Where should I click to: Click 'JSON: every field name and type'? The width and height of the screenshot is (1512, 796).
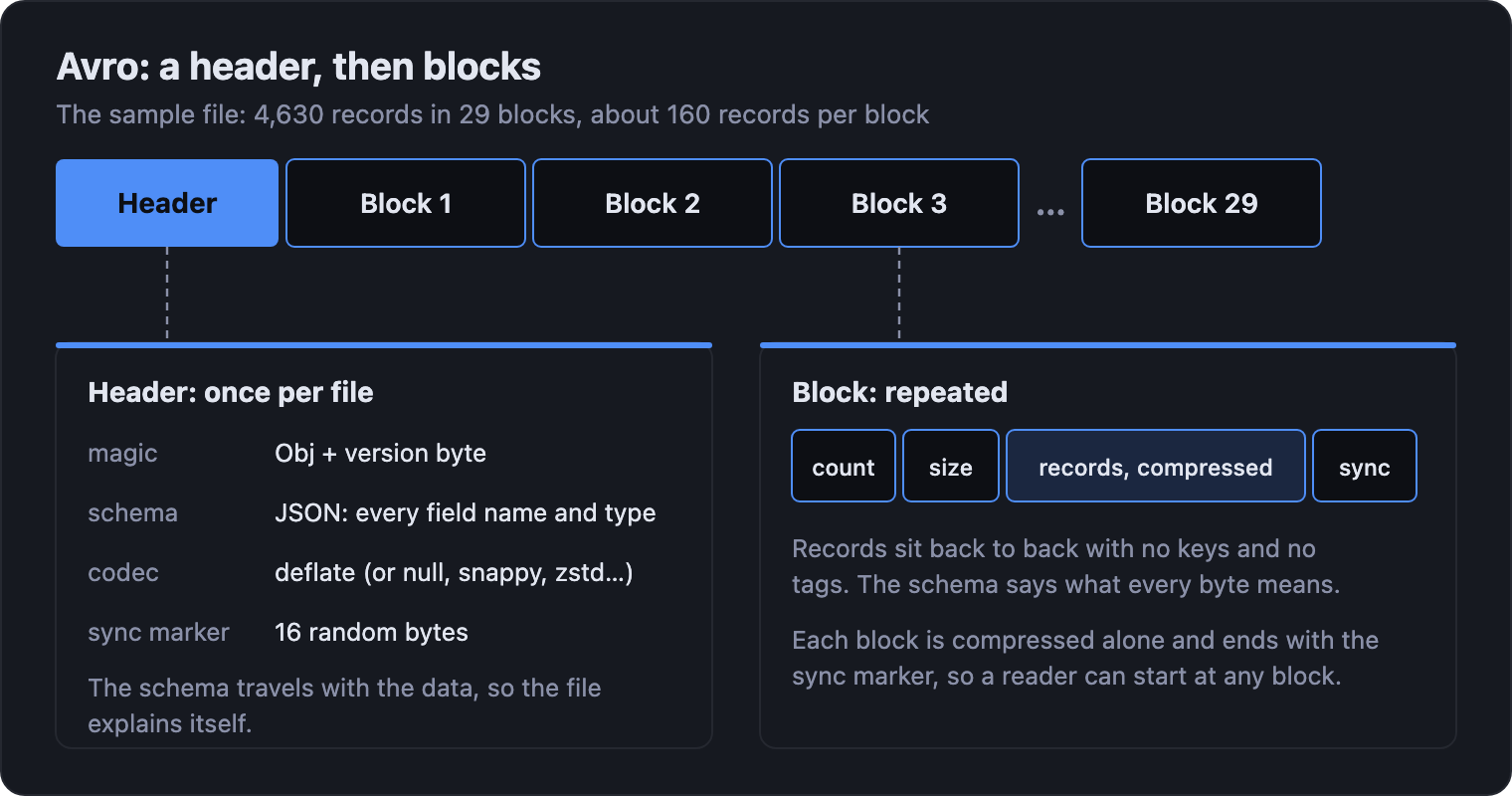point(466,513)
